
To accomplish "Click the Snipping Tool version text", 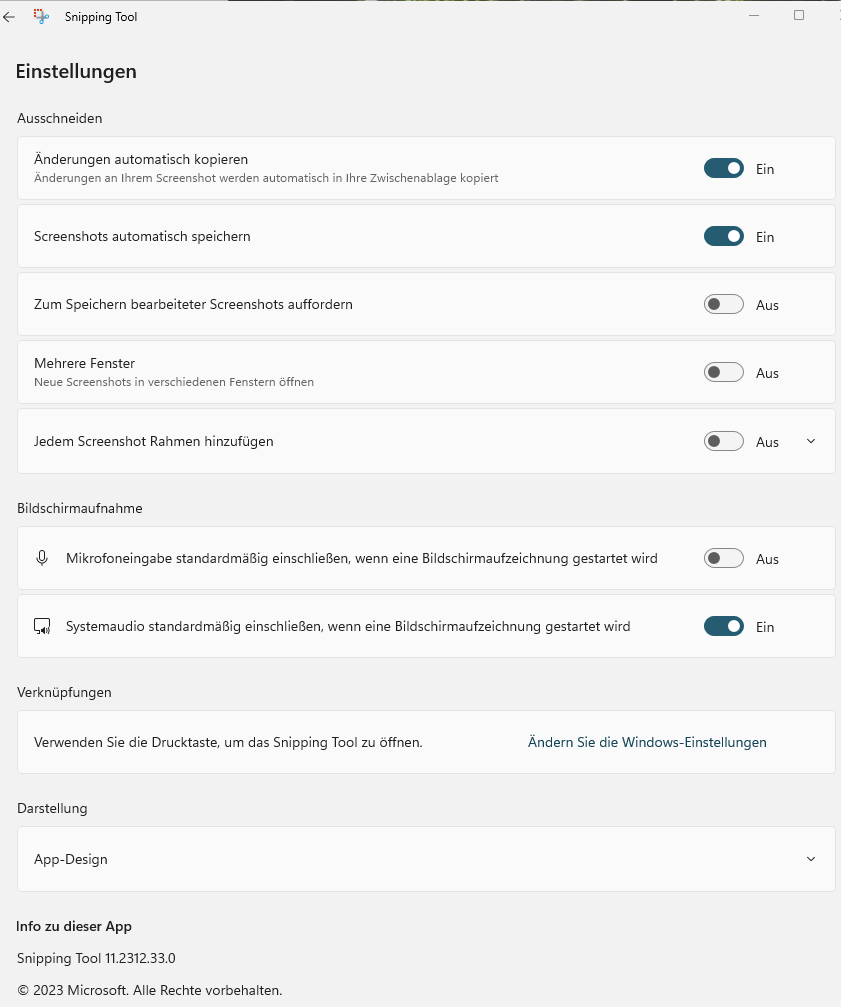I will 96,958.
